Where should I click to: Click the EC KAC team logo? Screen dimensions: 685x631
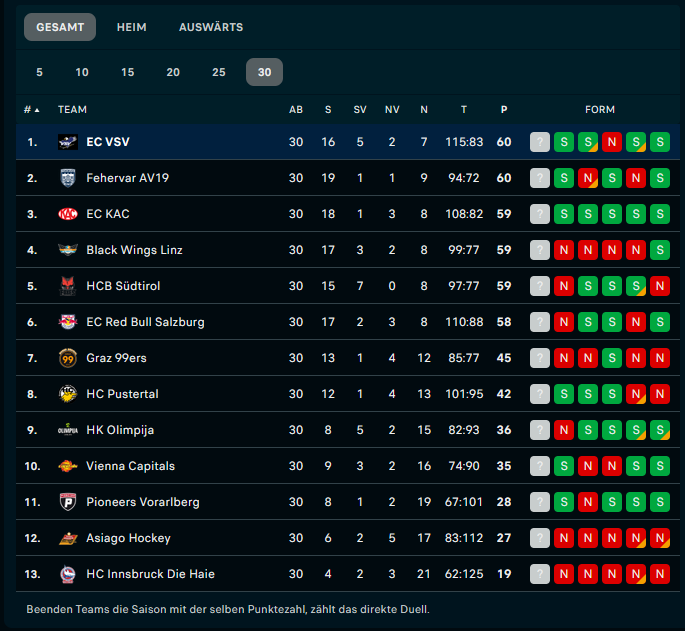click(68, 214)
